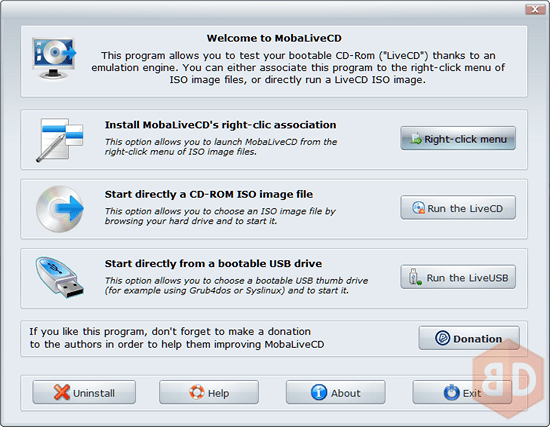The image size is (550, 427).
Task: Click the CD with blue arrow icon
Action: point(60,209)
